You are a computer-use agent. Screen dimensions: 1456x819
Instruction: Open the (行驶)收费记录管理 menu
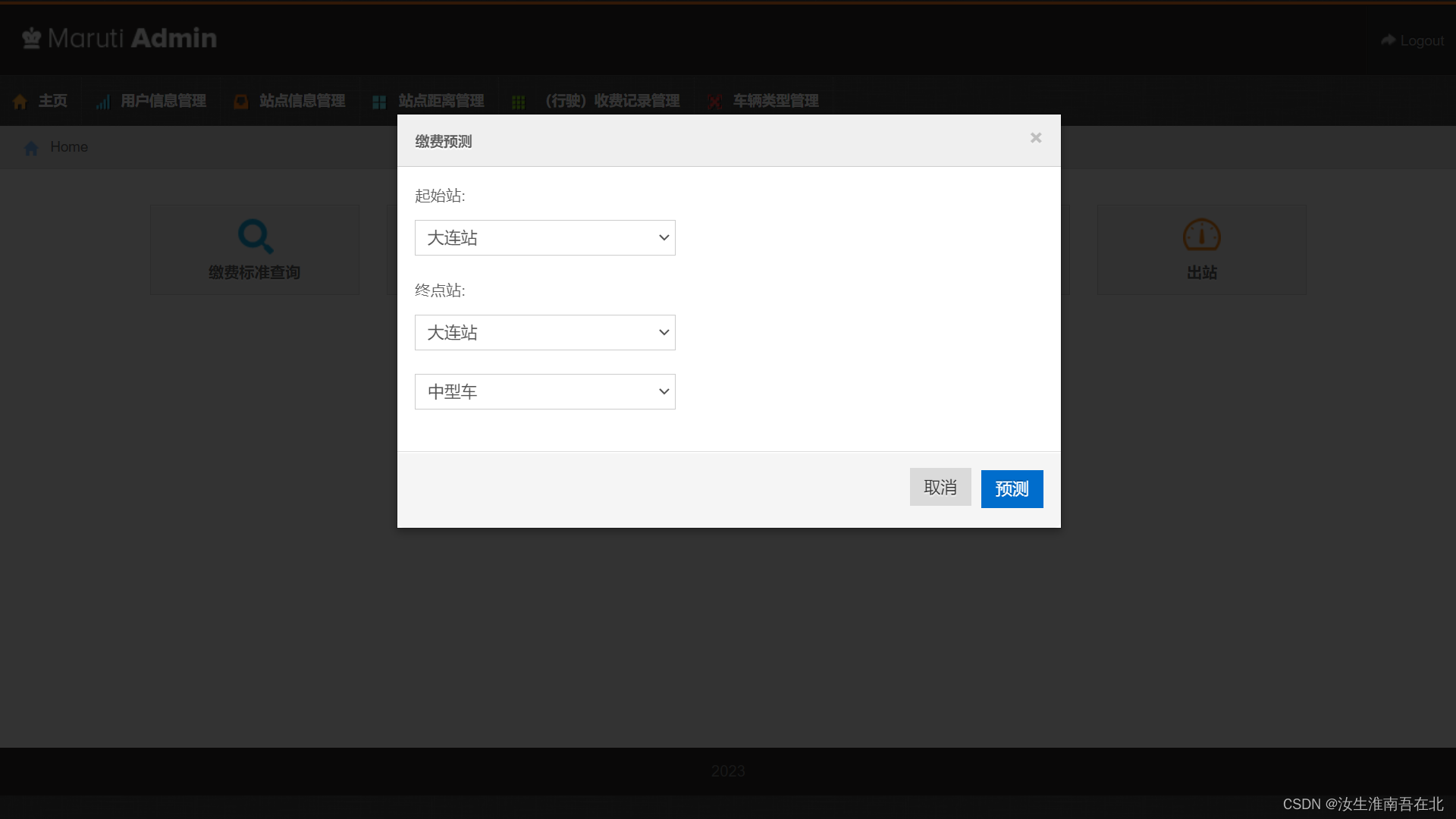tap(596, 101)
